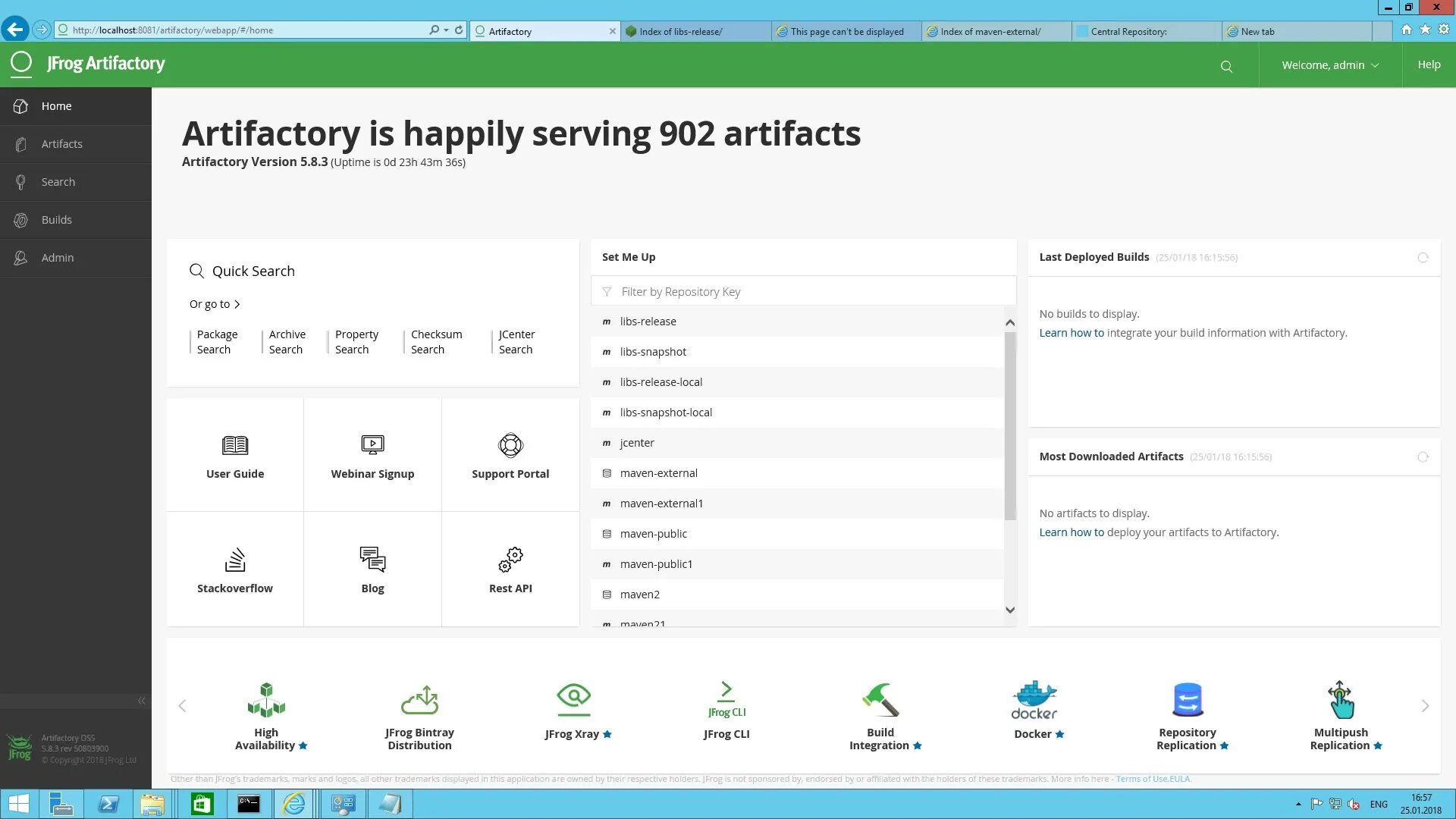
Task: Click the Set Me Up scrollbar down arrow
Action: point(1009,610)
